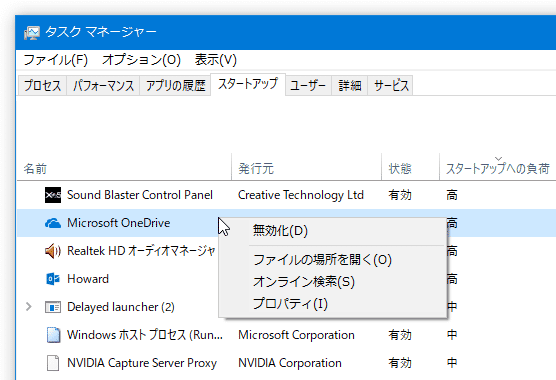Click the NVIDIA Capture Server Proxy icon

tap(53, 363)
